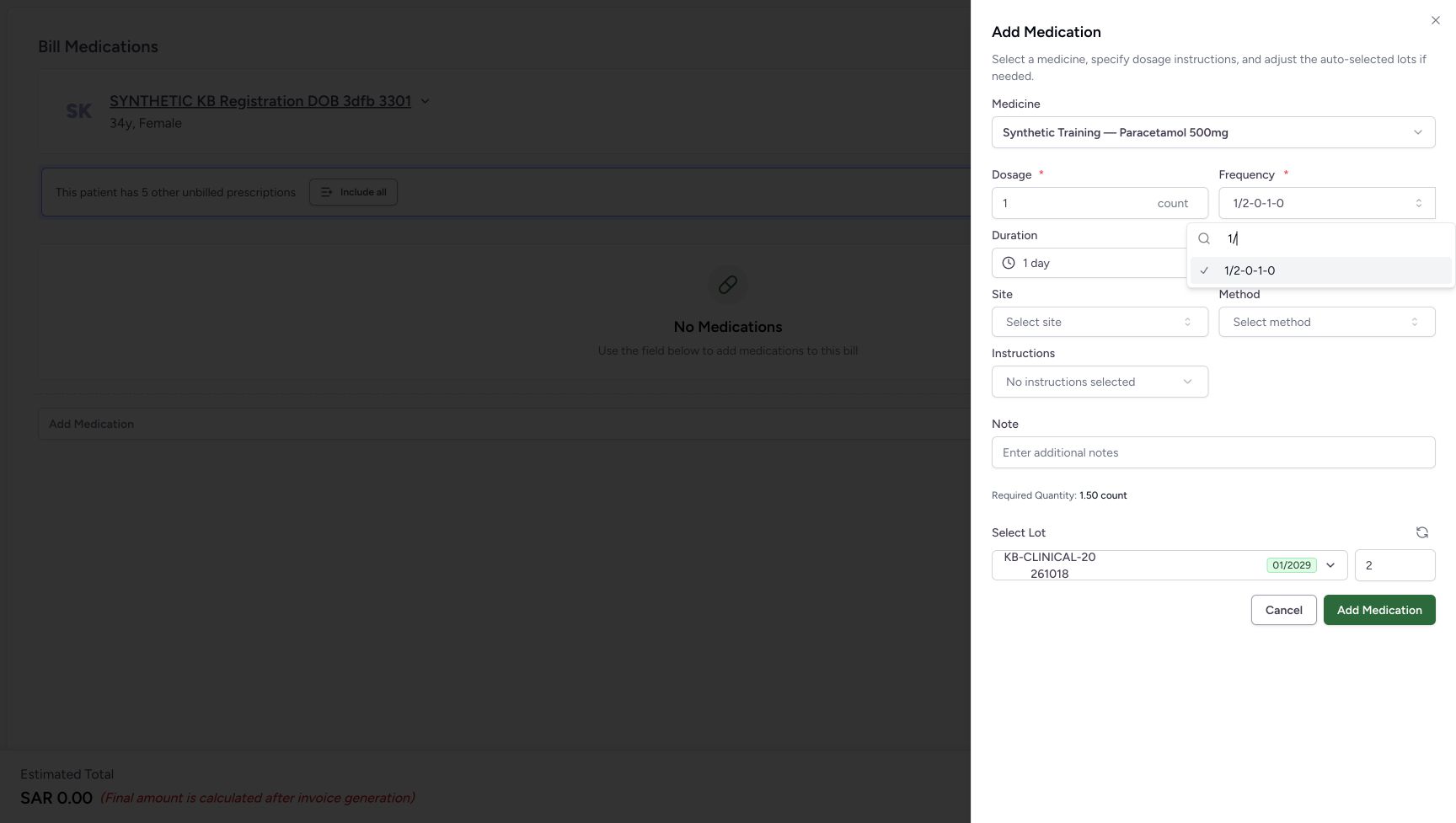Select the 1/2-0-1-0 frequency option
This screenshot has height=823, width=1456.
click(1320, 270)
